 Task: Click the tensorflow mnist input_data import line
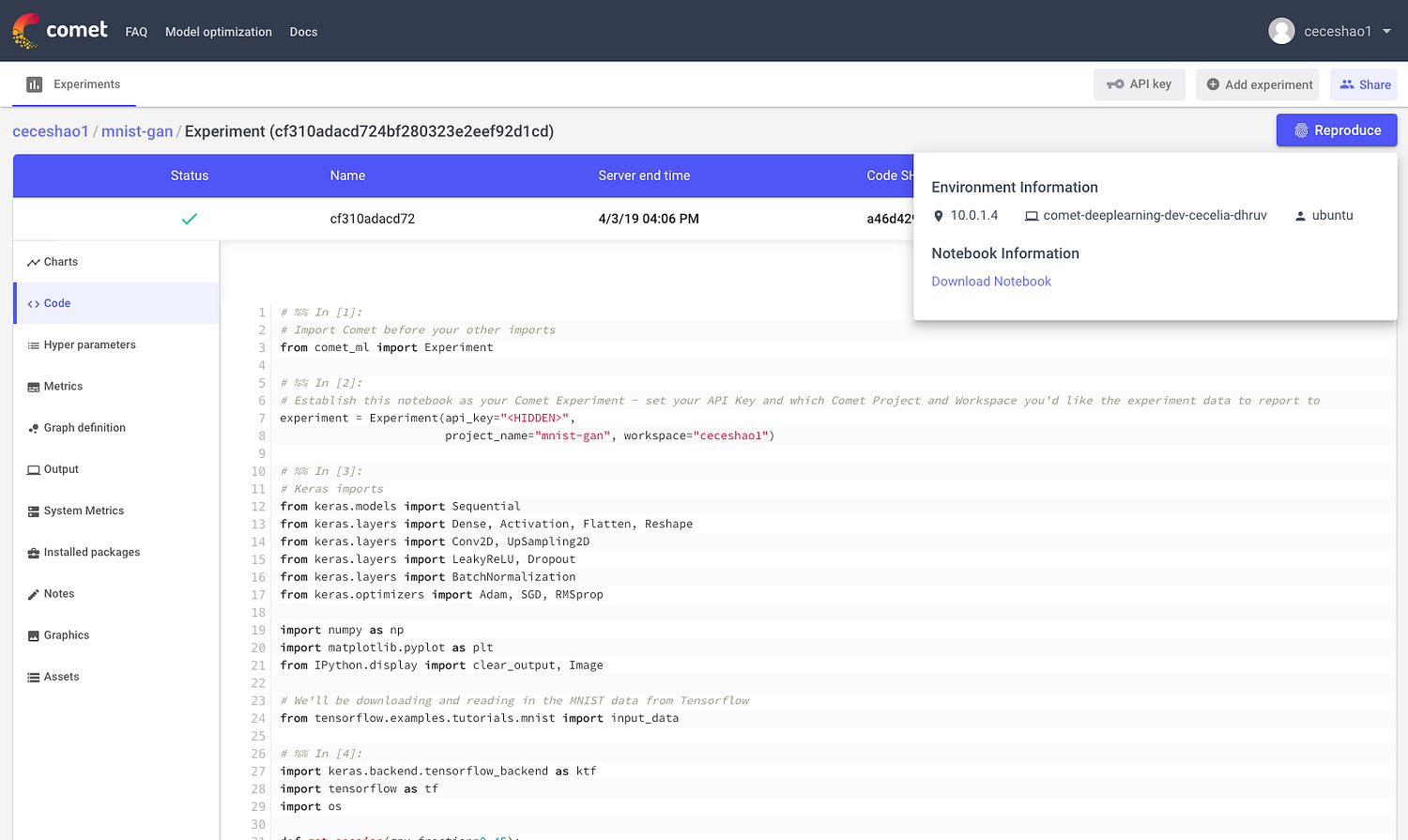tap(480, 718)
